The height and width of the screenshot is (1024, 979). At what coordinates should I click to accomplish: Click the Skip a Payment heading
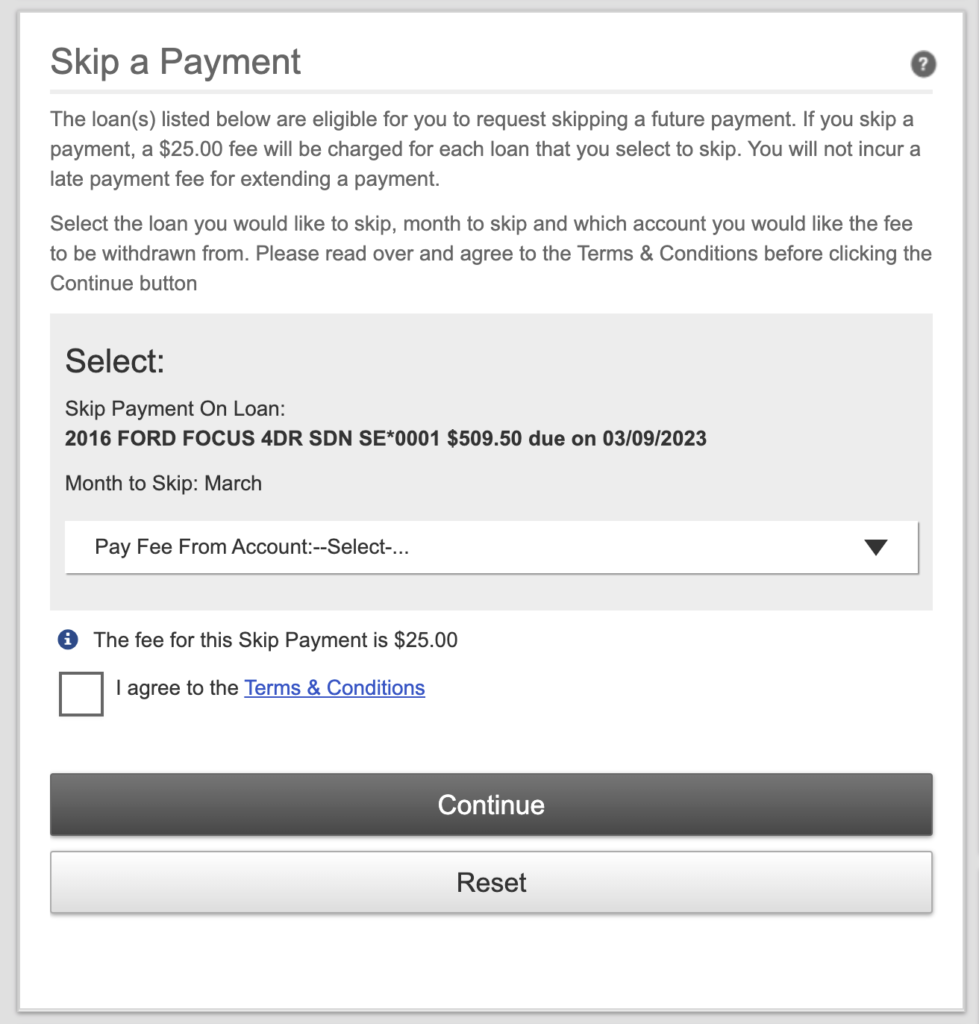pyautogui.click(x=175, y=62)
